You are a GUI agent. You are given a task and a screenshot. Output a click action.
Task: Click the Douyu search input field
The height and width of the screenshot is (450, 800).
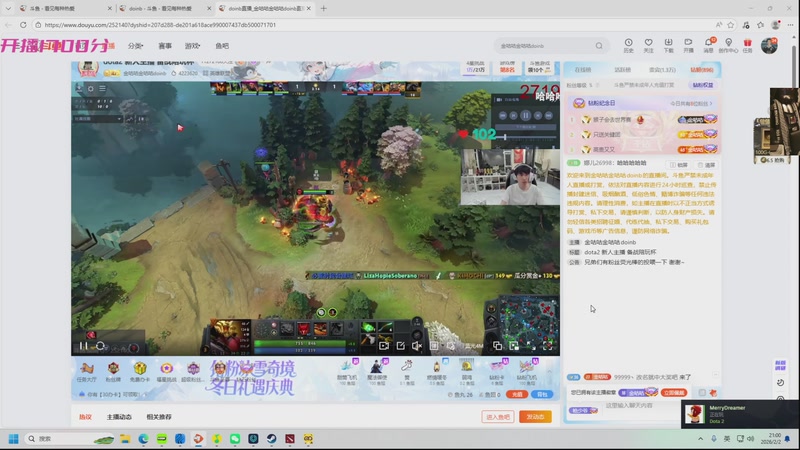[x=546, y=46]
